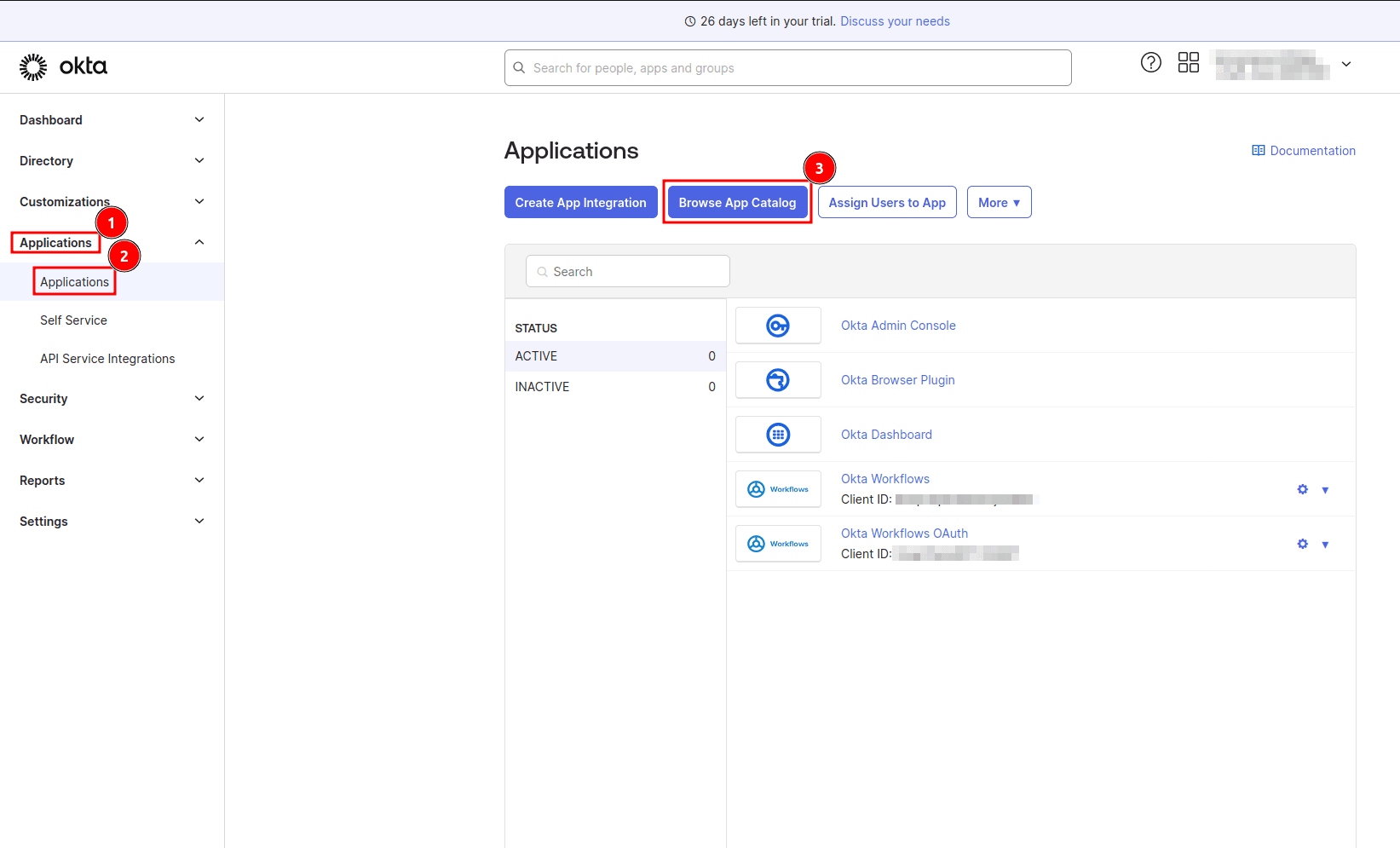The width and height of the screenshot is (1400, 848).
Task: Open the Documentation icon link
Action: (1259, 150)
